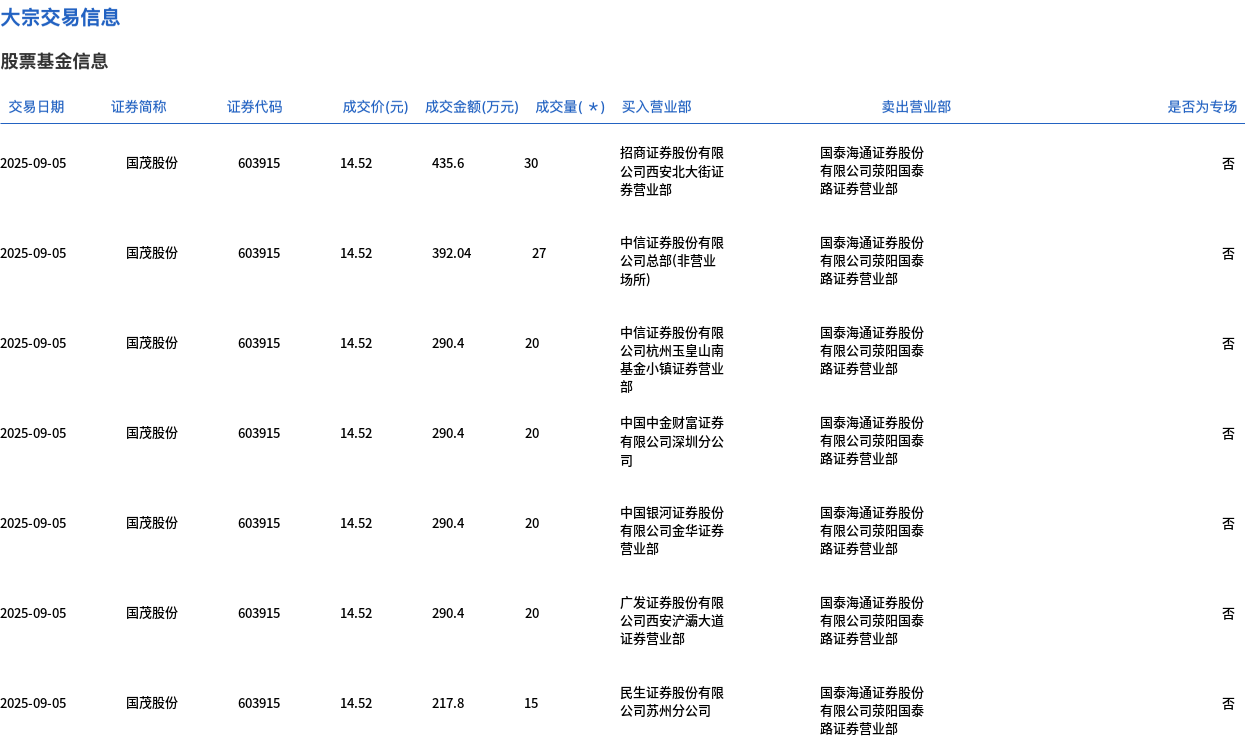Select the 中国银河证券金华证券营业部 buyer cell
This screenshot has width=1245, height=754.
point(672,531)
